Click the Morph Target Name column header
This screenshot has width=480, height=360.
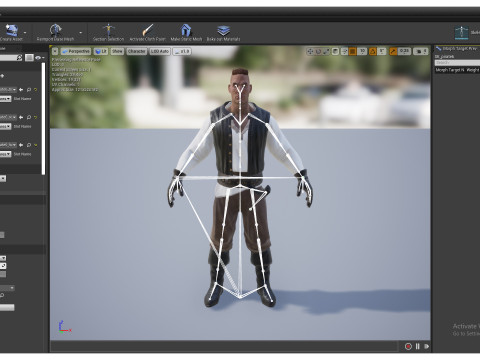(450, 70)
